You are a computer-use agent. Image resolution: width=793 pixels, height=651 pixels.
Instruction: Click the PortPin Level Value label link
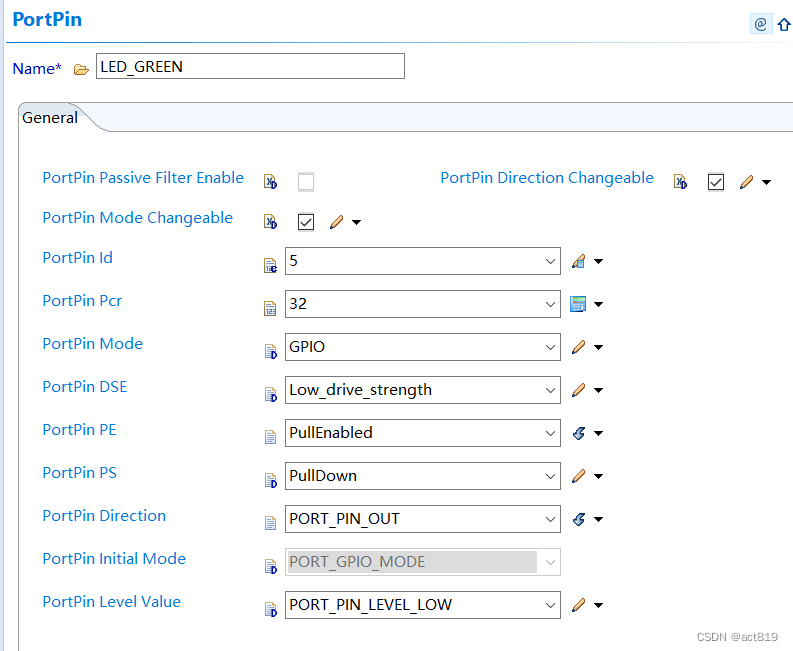111,602
